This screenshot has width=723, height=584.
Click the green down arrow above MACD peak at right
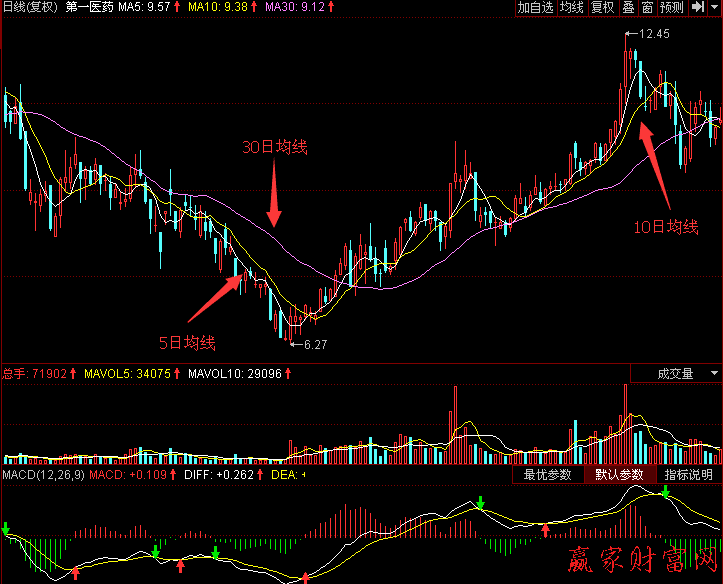point(665,491)
